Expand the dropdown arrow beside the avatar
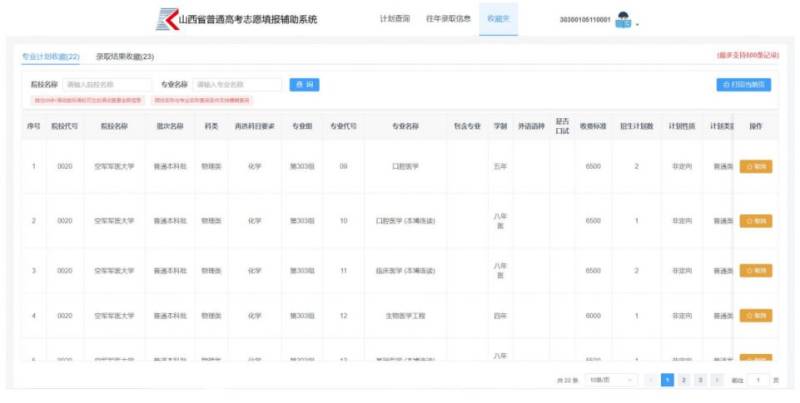 point(638,24)
